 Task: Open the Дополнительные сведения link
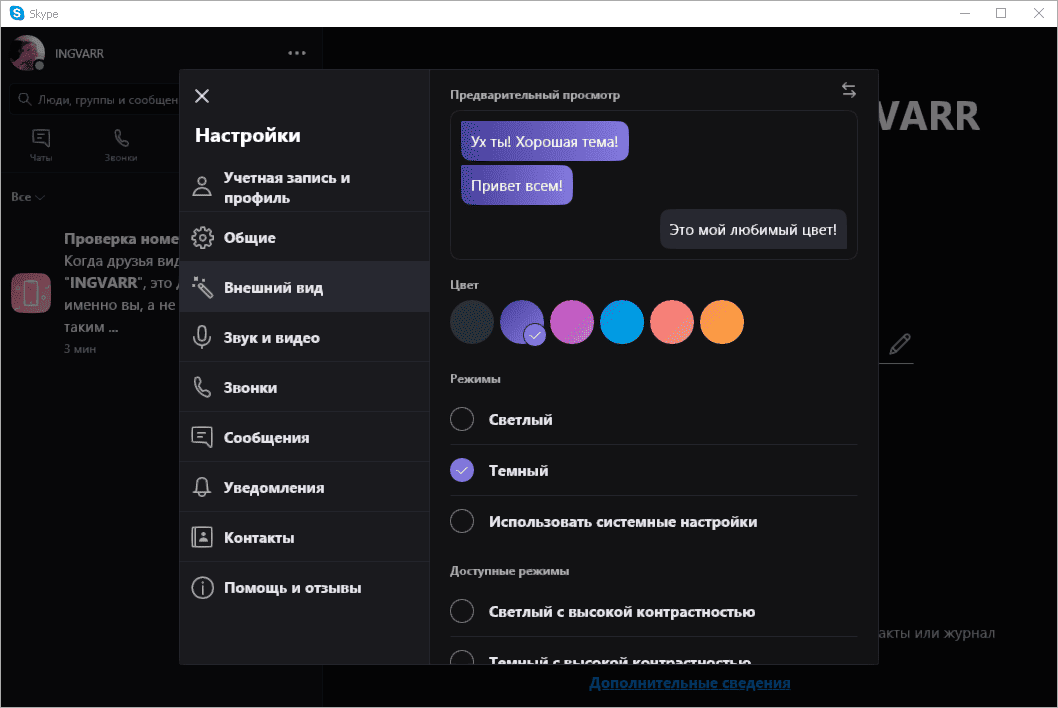point(689,683)
